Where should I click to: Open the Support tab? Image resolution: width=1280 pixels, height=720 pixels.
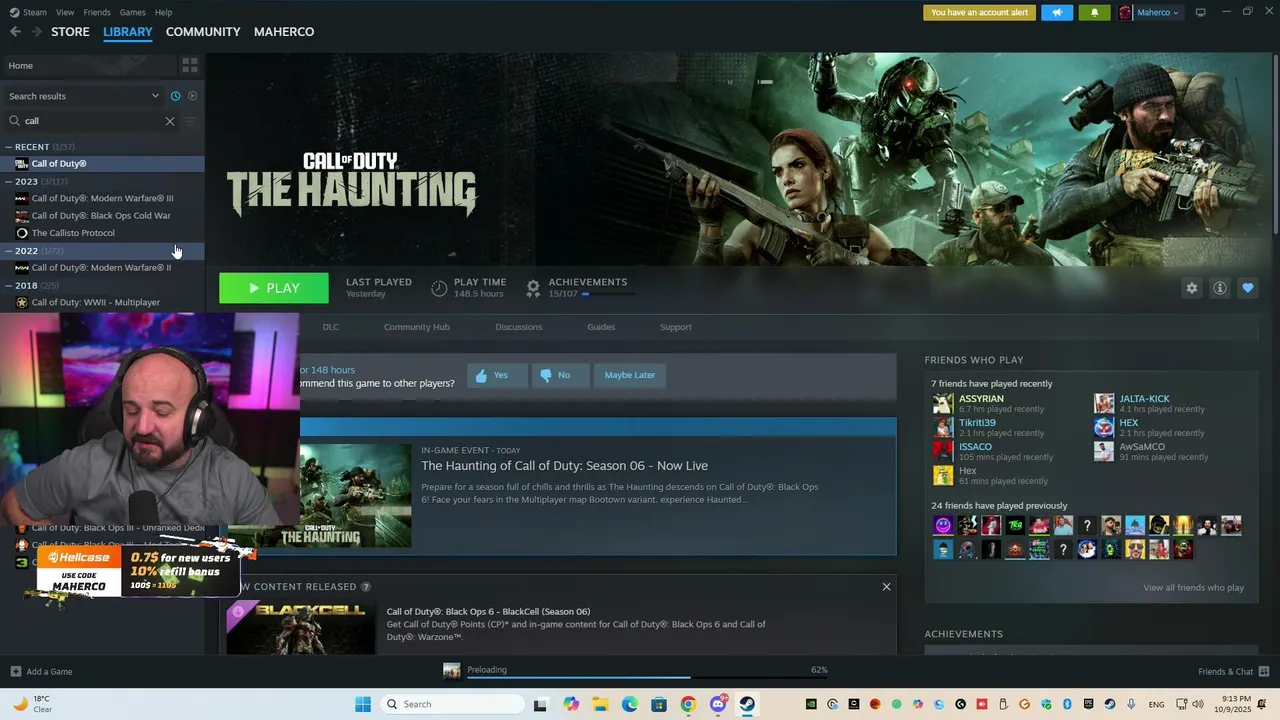click(x=676, y=327)
